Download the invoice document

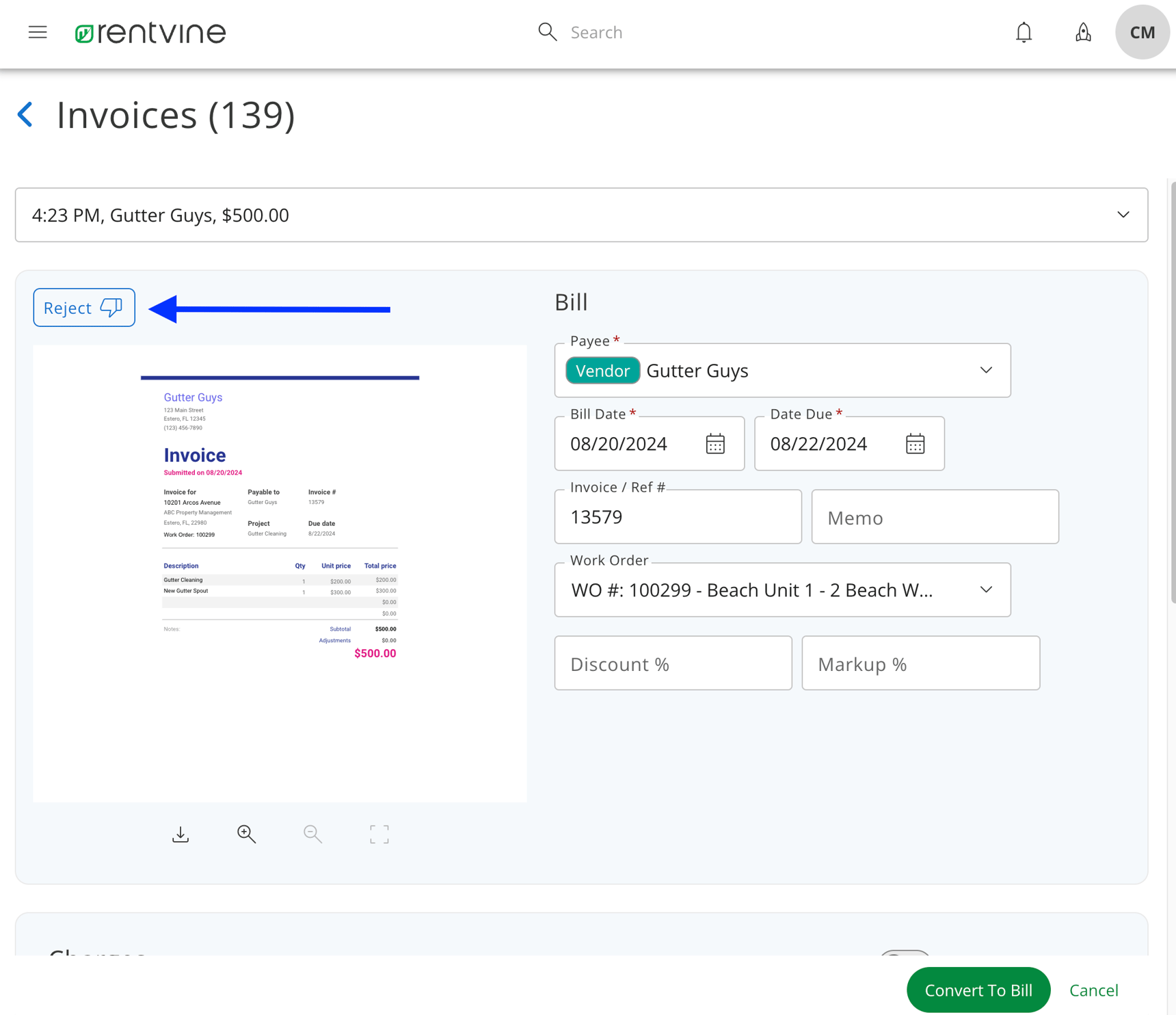tap(180, 834)
